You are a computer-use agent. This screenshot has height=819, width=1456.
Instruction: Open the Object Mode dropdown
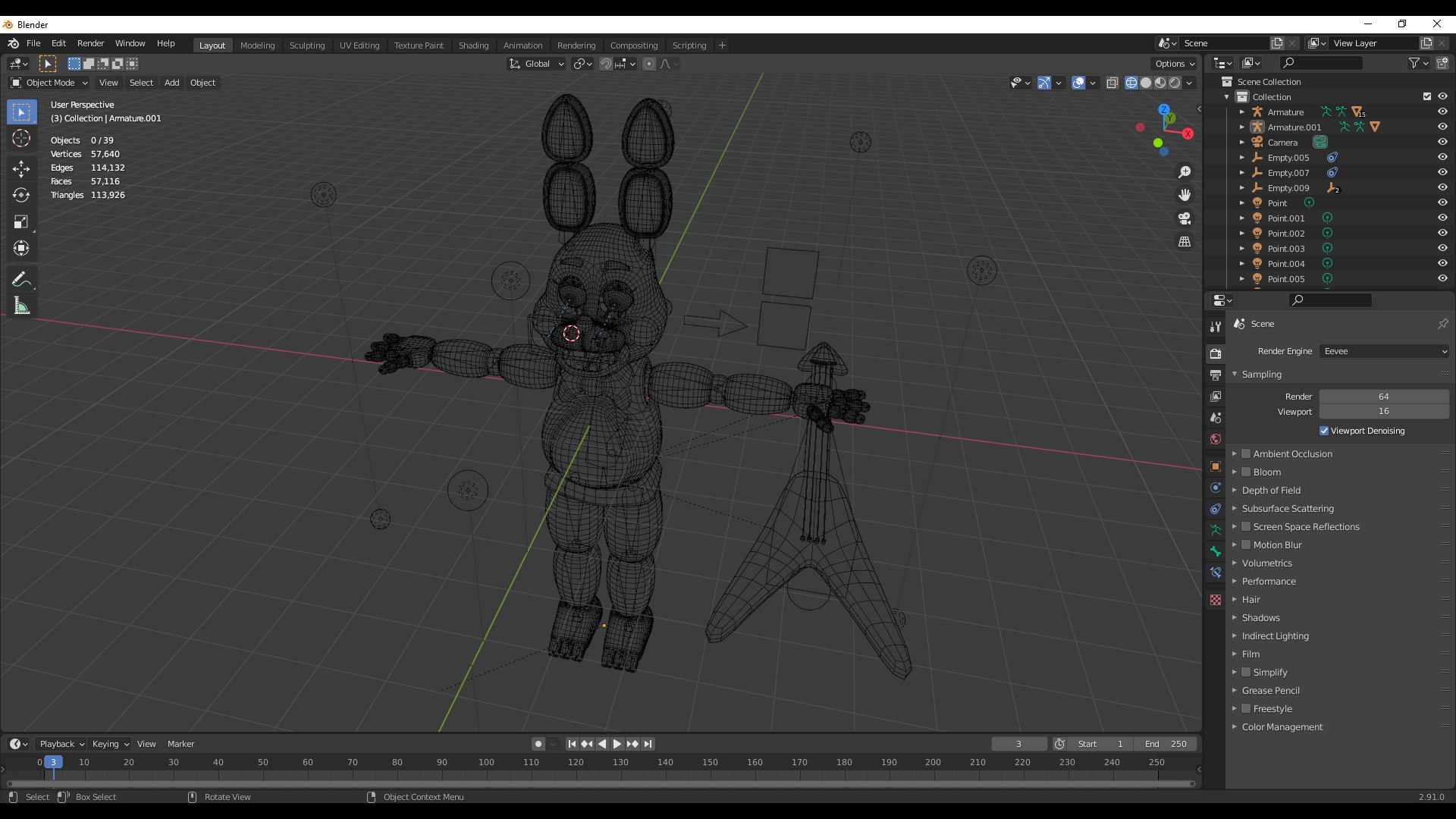click(x=49, y=83)
